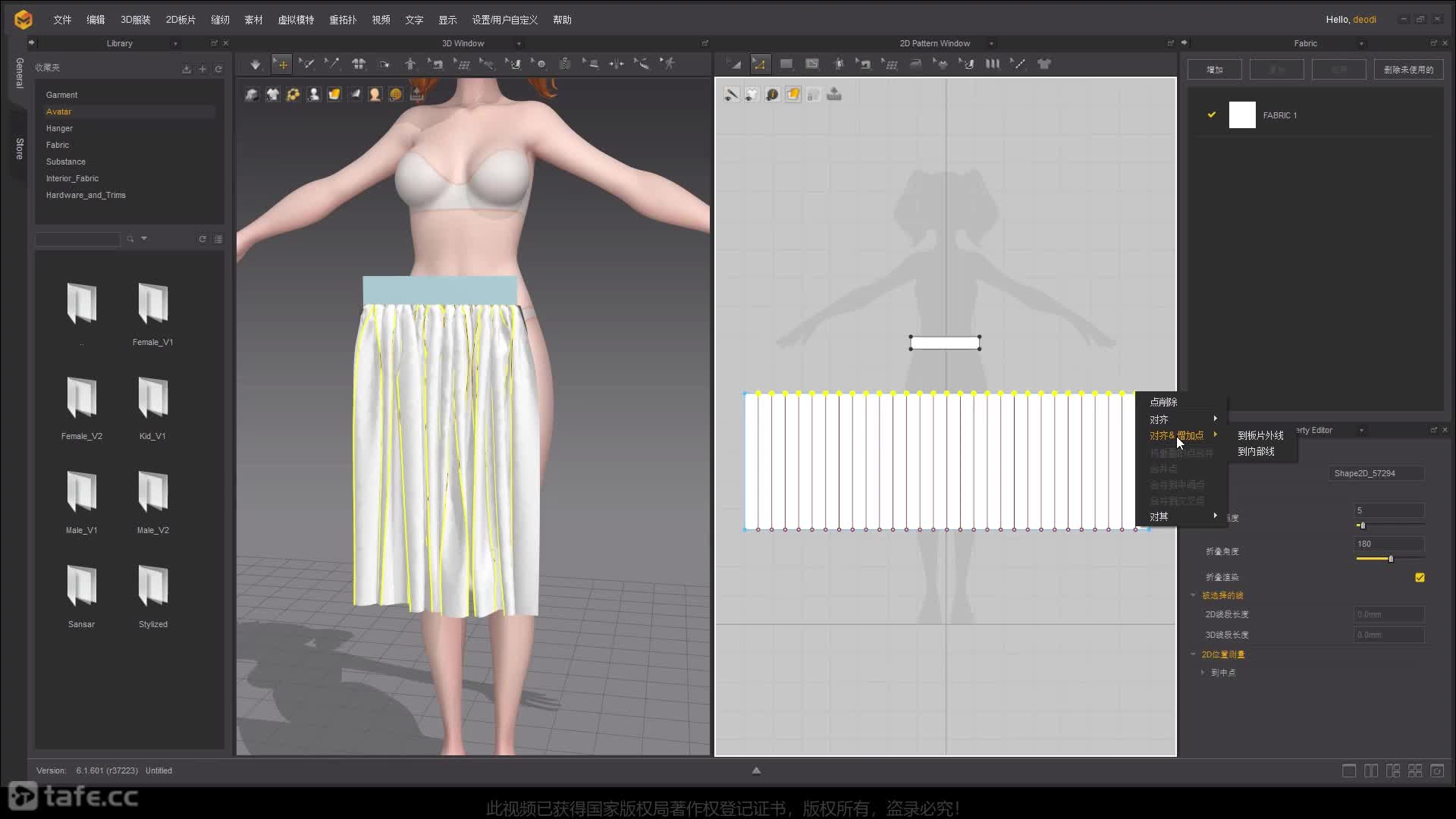1456x819 pixels.
Task: Open the General side tab
Action: pos(20,73)
